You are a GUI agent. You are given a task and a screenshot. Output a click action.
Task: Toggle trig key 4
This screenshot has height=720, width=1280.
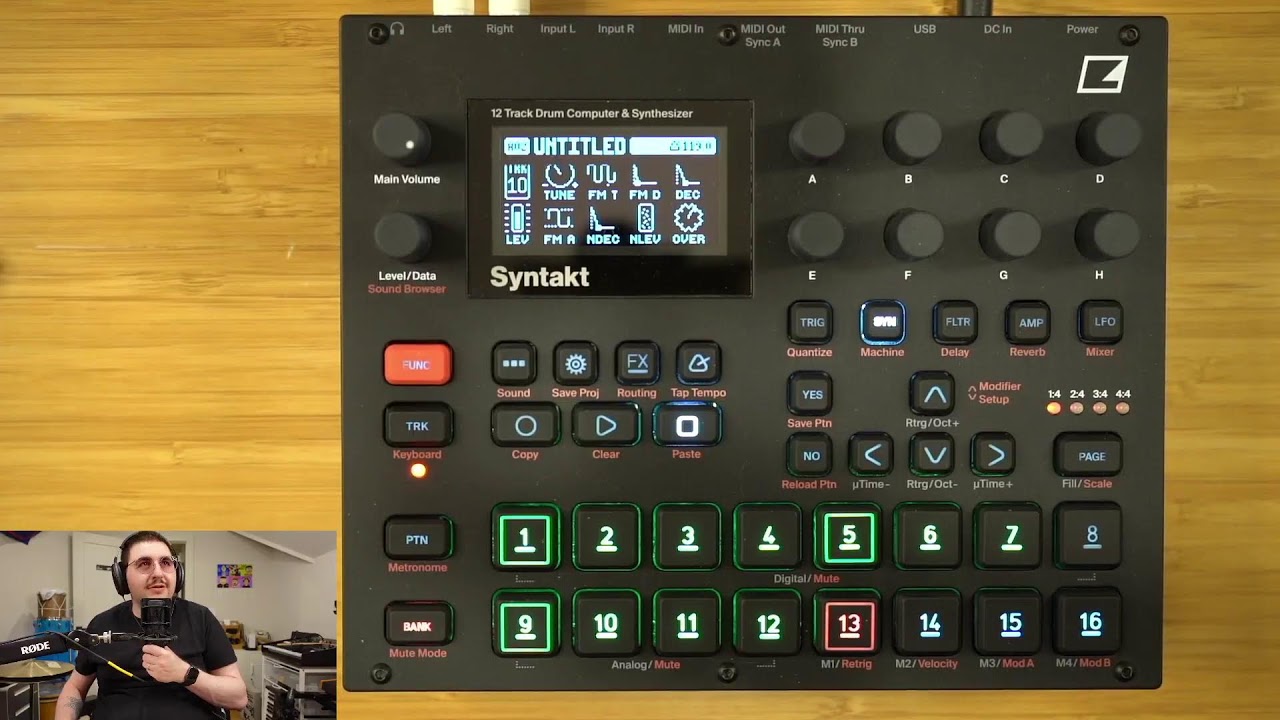click(768, 540)
